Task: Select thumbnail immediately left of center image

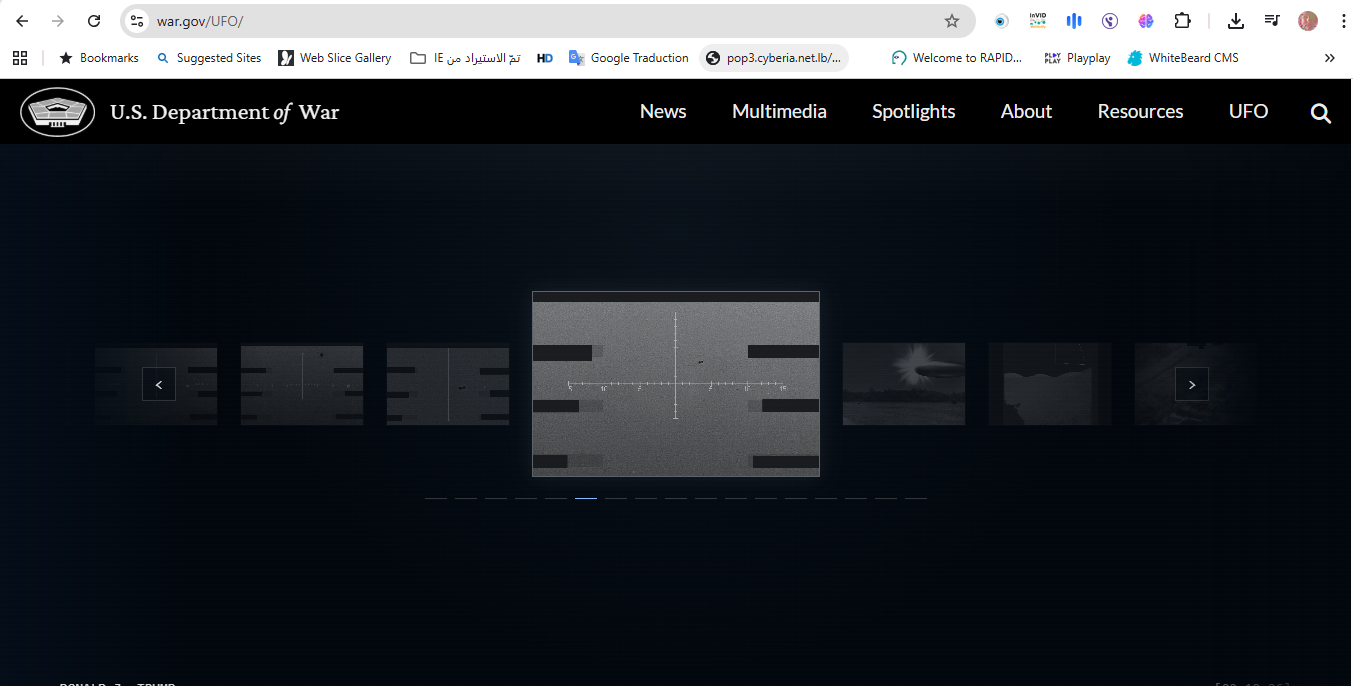Action: click(448, 384)
